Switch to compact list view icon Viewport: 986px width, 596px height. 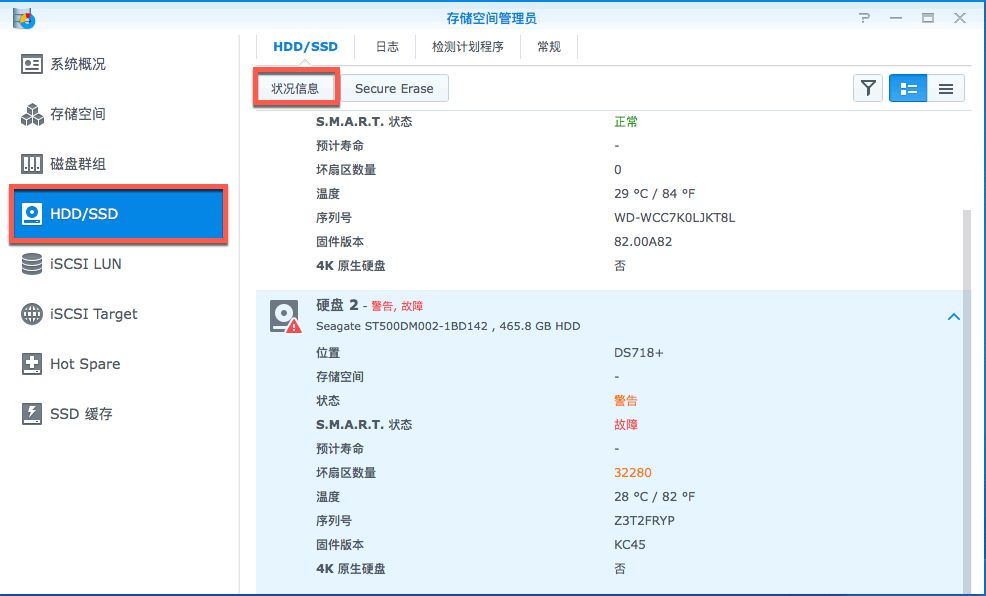(946, 89)
